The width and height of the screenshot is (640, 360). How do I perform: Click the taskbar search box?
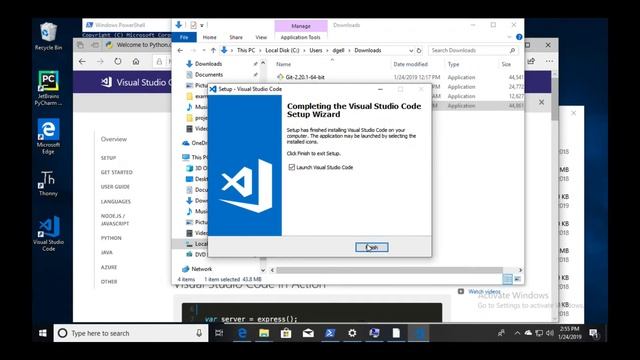tap(131, 333)
